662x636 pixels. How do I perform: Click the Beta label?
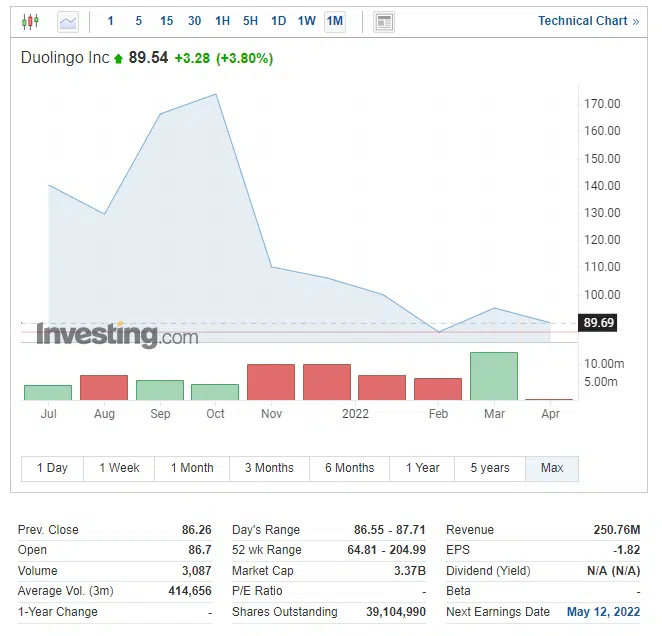coord(458,591)
